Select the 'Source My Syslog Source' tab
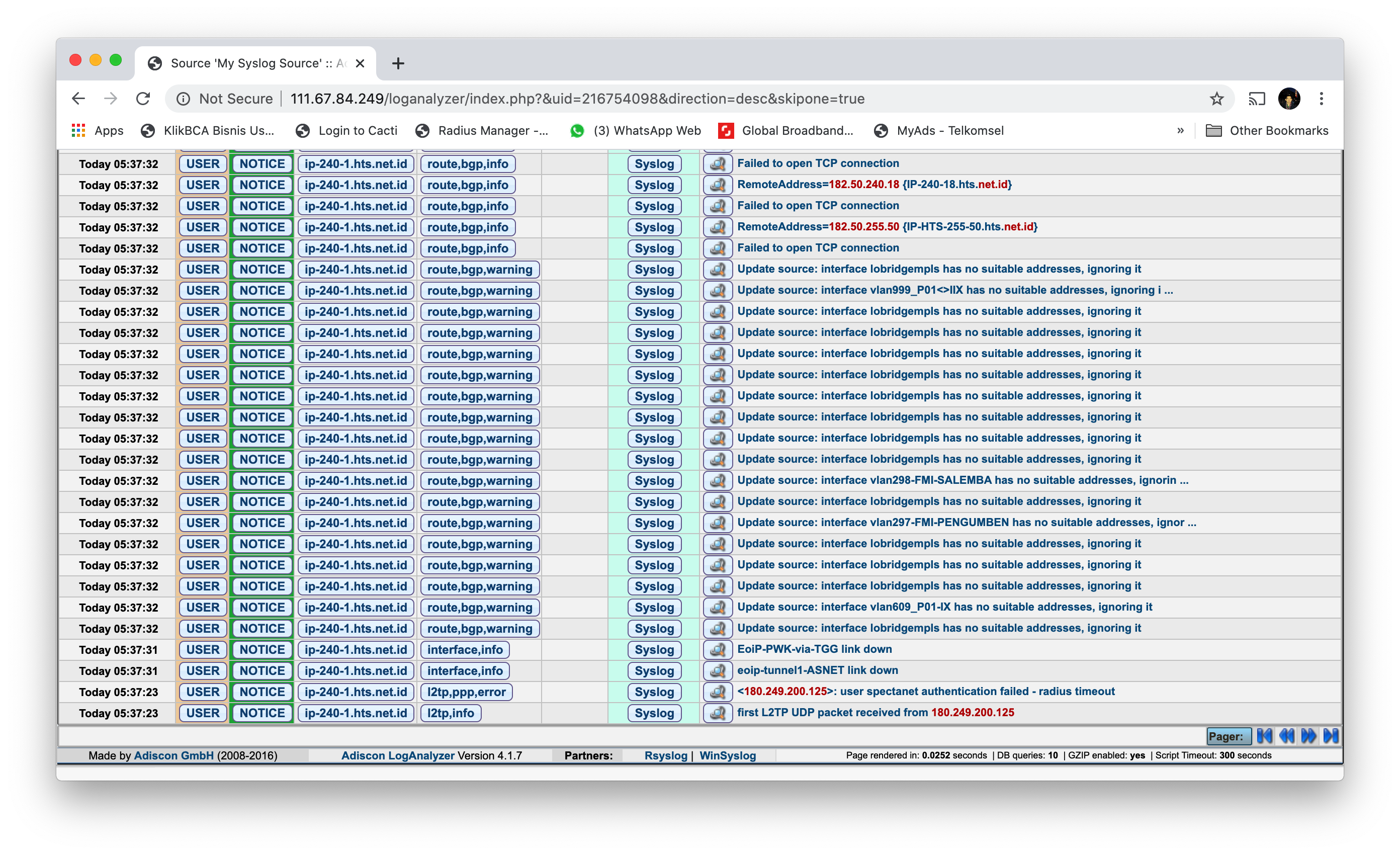The width and height of the screenshot is (1400, 855). (x=255, y=63)
